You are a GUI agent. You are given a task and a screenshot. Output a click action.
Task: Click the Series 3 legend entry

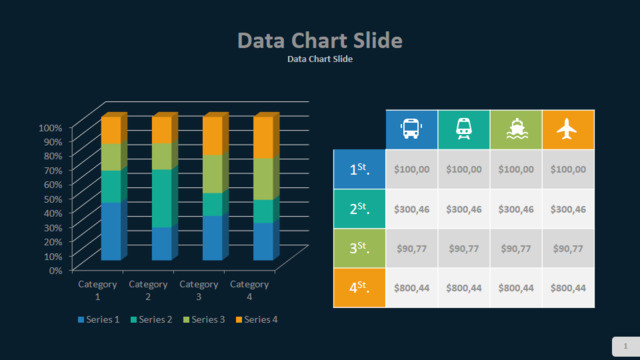[x=204, y=320]
